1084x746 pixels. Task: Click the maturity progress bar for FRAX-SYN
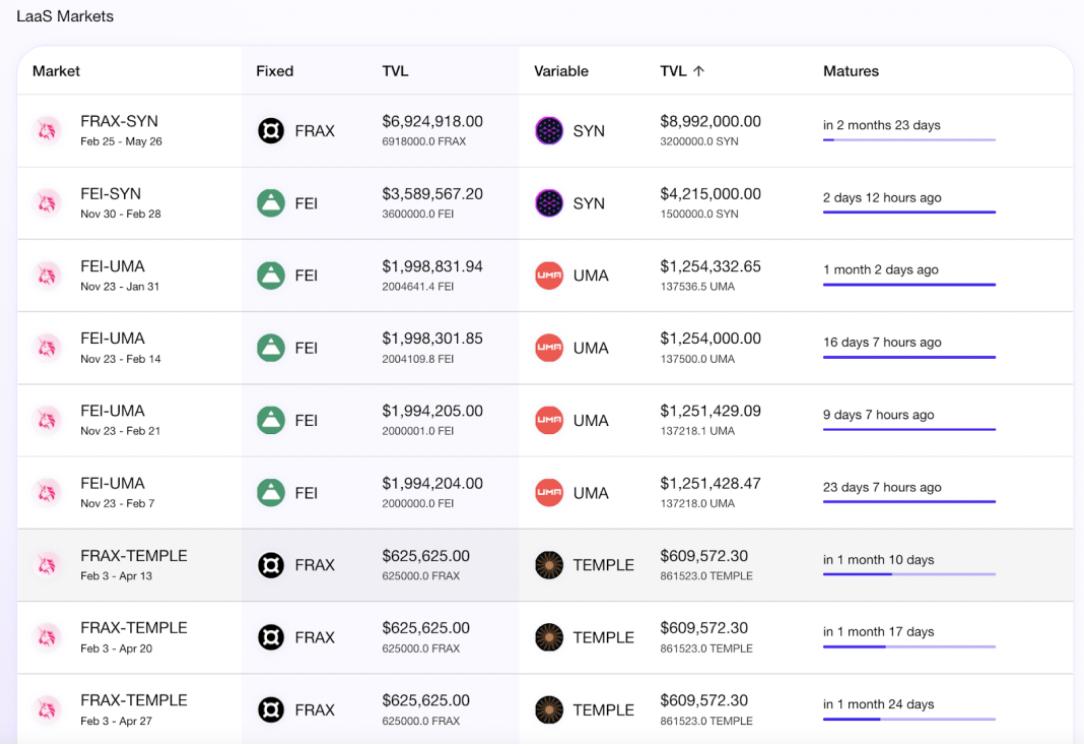908,140
